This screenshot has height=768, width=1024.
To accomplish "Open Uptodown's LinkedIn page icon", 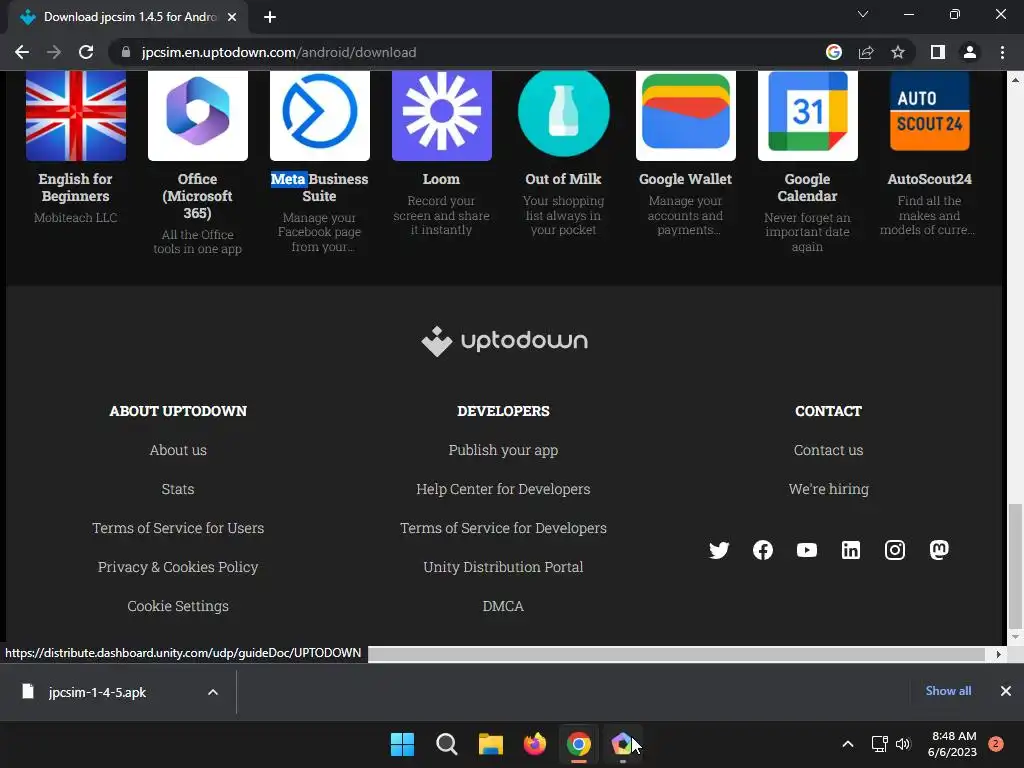I will [850, 550].
